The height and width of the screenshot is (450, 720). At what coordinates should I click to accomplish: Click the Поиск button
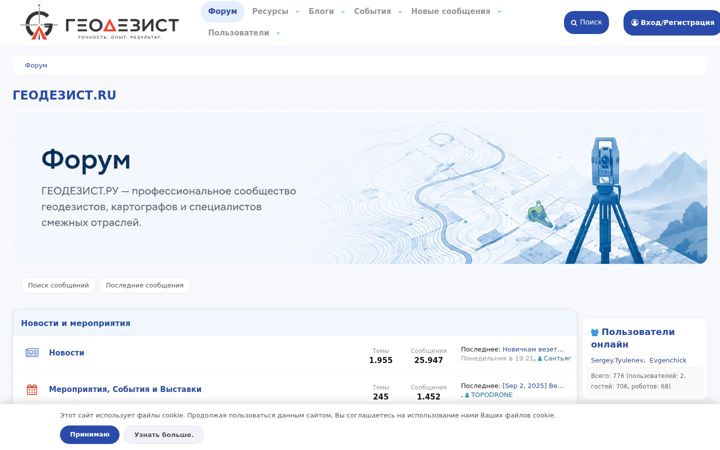coord(586,22)
